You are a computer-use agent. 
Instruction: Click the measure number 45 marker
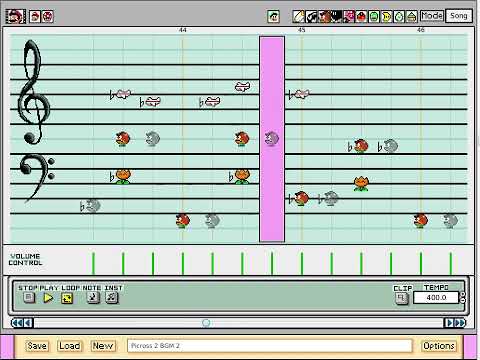pyautogui.click(x=301, y=30)
